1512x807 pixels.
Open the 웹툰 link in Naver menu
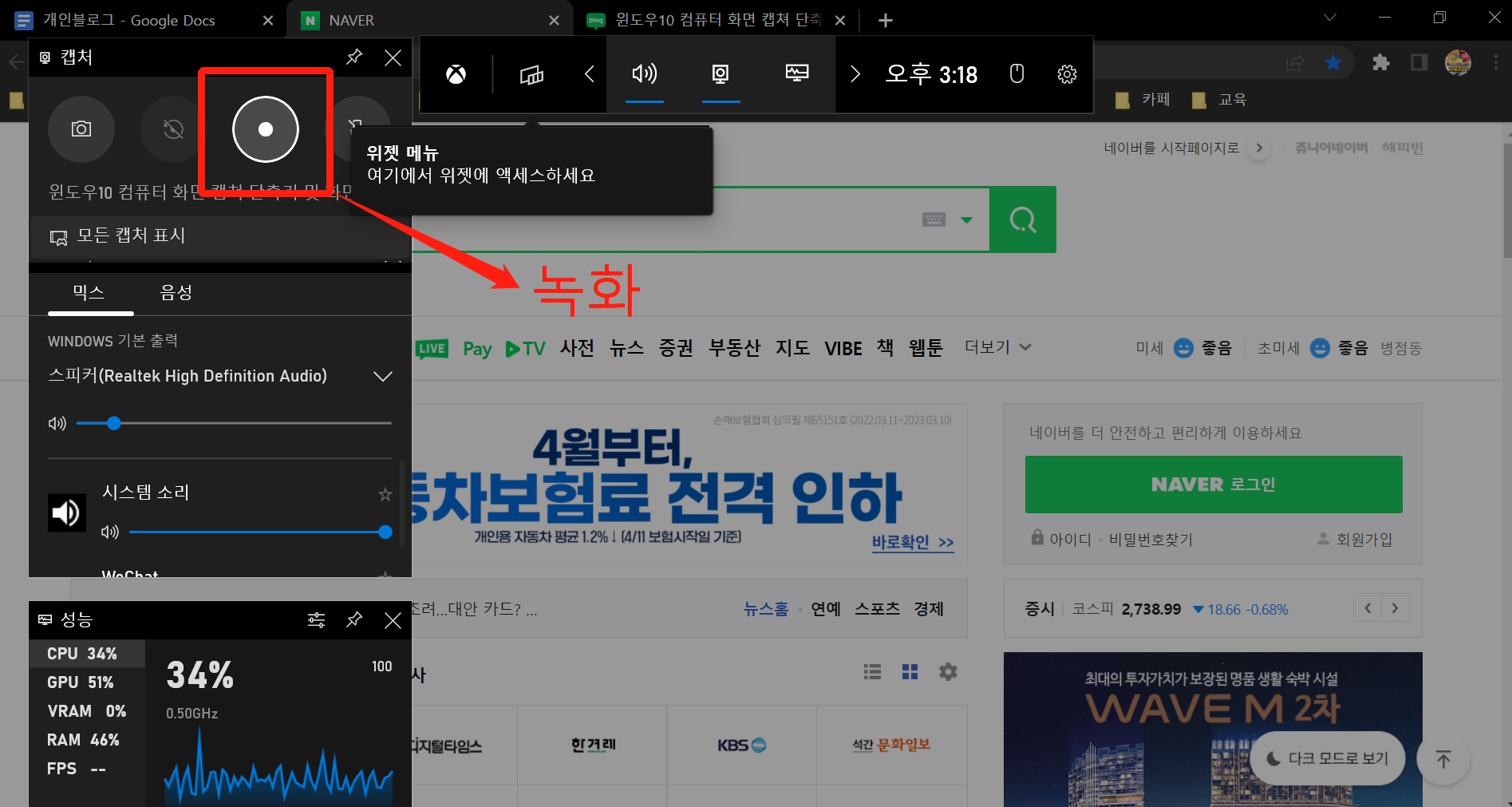coord(926,348)
